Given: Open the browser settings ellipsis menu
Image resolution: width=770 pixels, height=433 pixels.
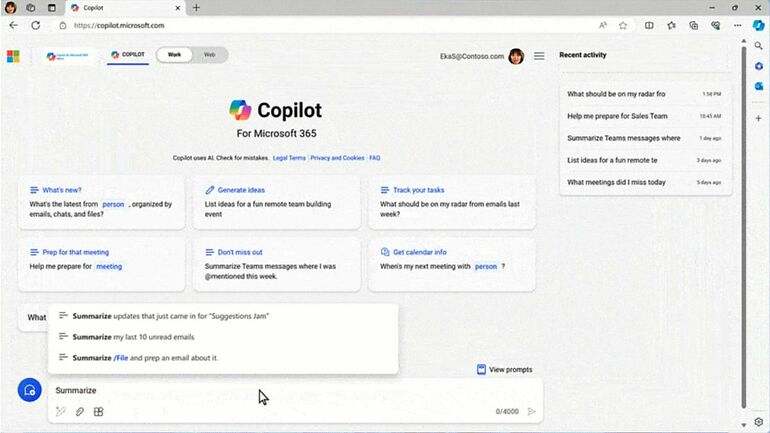Looking at the screenshot, I should pyautogui.click(x=738, y=25).
